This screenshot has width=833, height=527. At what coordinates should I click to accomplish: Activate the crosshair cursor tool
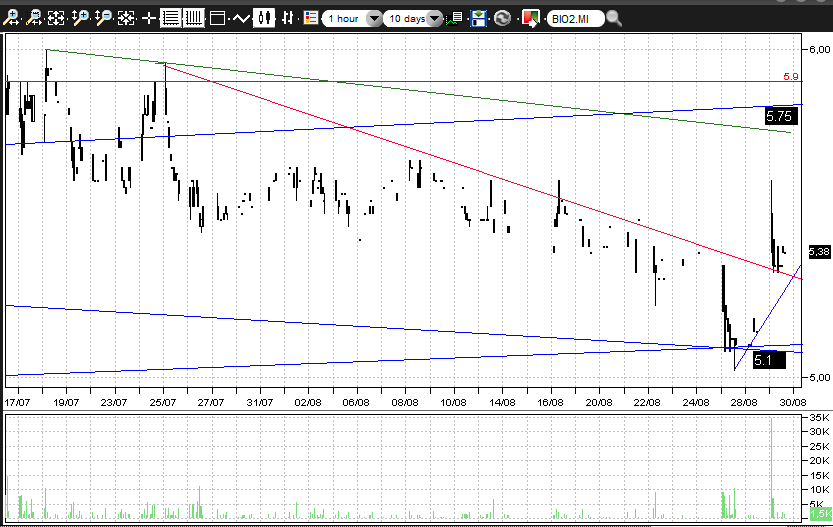pos(149,18)
